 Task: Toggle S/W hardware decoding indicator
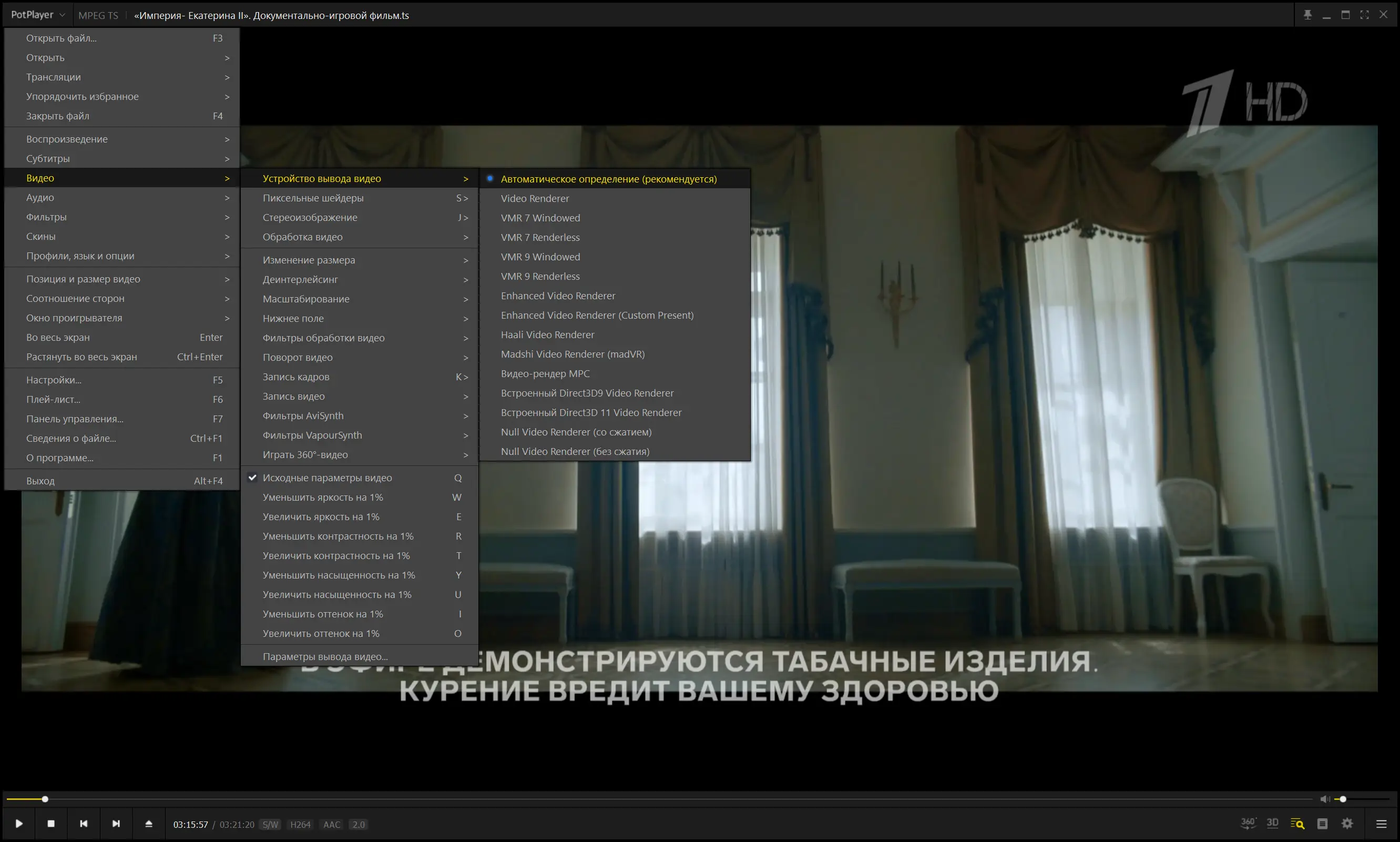click(x=270, y=825)
